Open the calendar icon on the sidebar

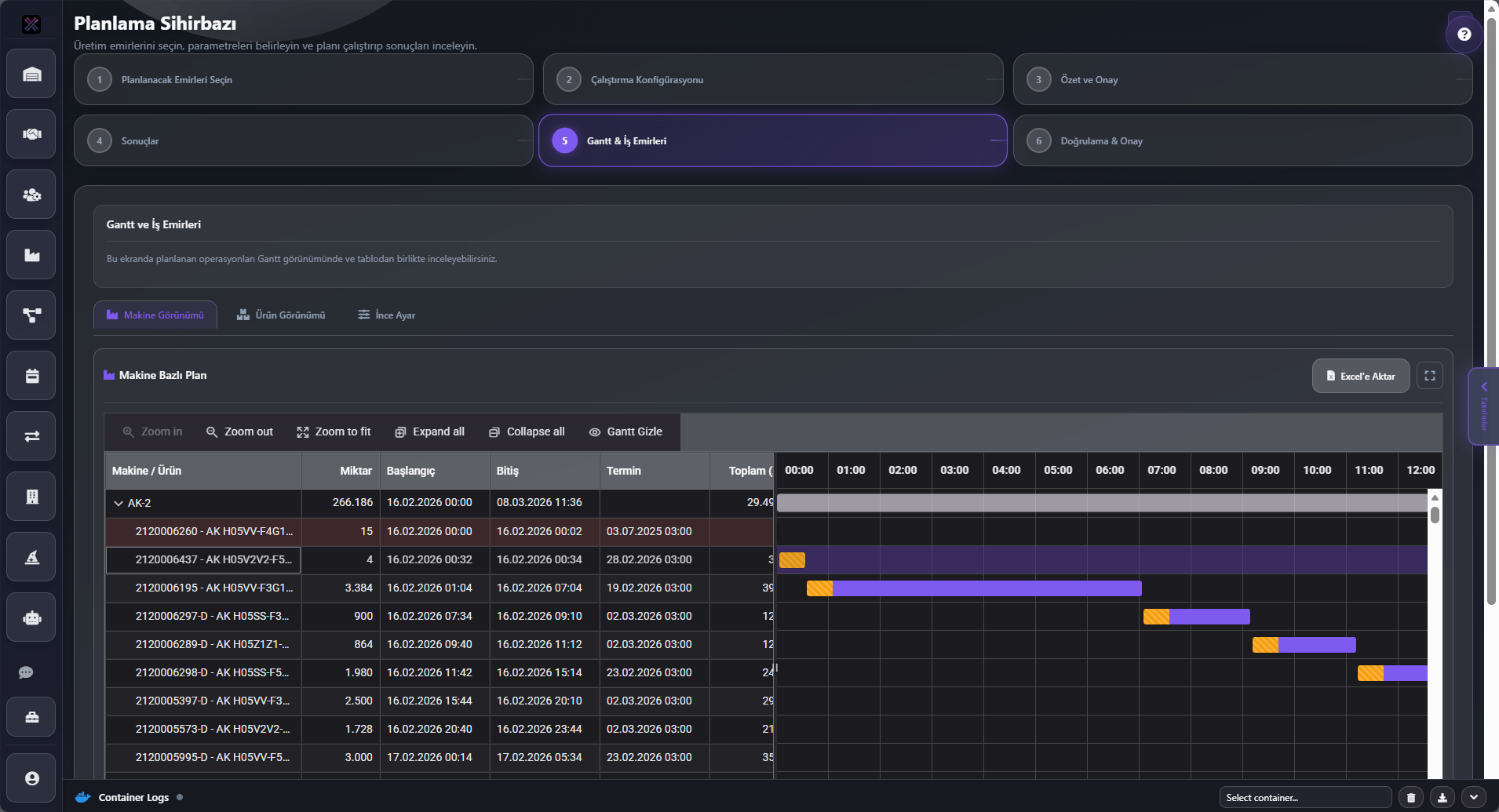(31, 375)
